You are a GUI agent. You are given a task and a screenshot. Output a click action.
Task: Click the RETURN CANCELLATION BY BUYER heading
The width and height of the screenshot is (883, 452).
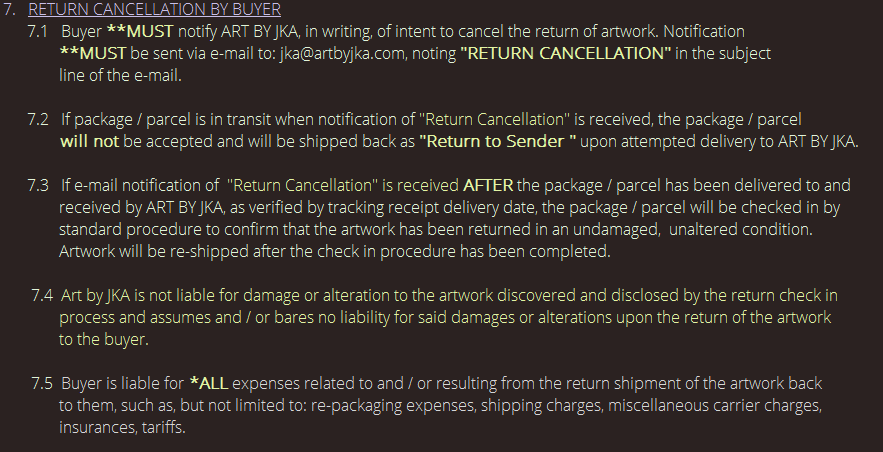point(154,10)
